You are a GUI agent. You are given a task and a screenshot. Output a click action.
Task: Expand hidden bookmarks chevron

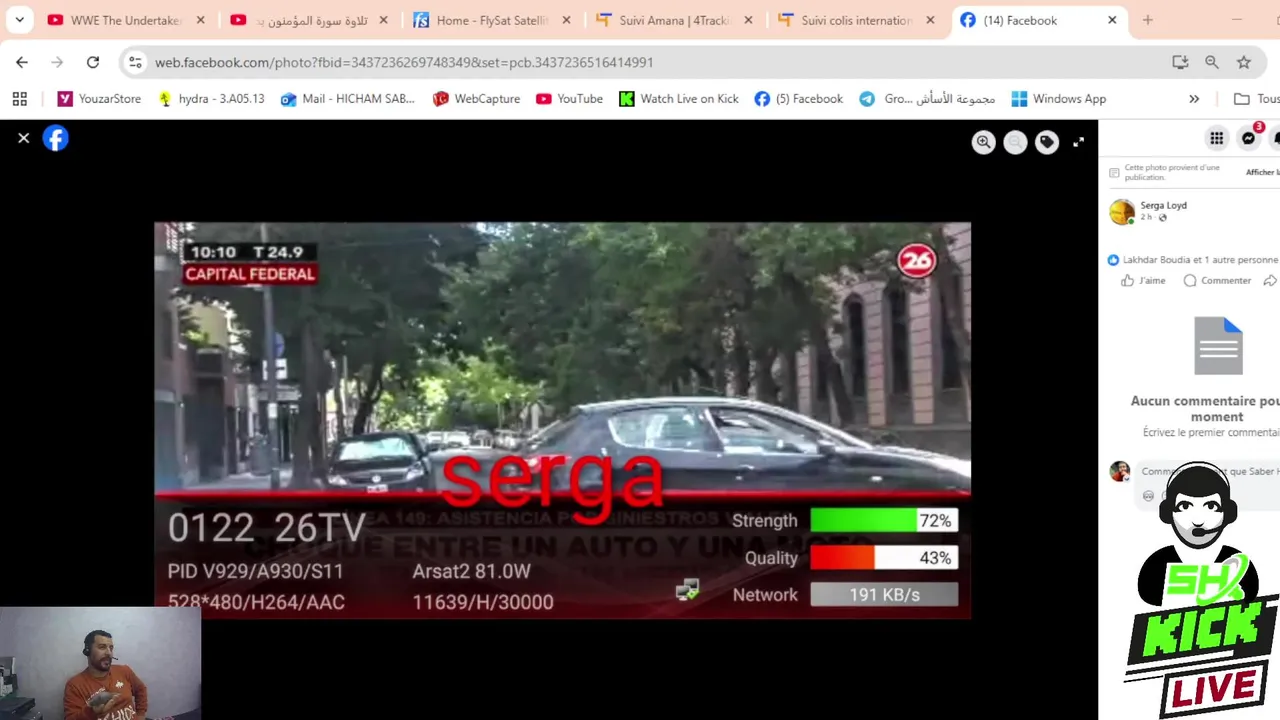pyautogui.click(x=1194, y=99)
